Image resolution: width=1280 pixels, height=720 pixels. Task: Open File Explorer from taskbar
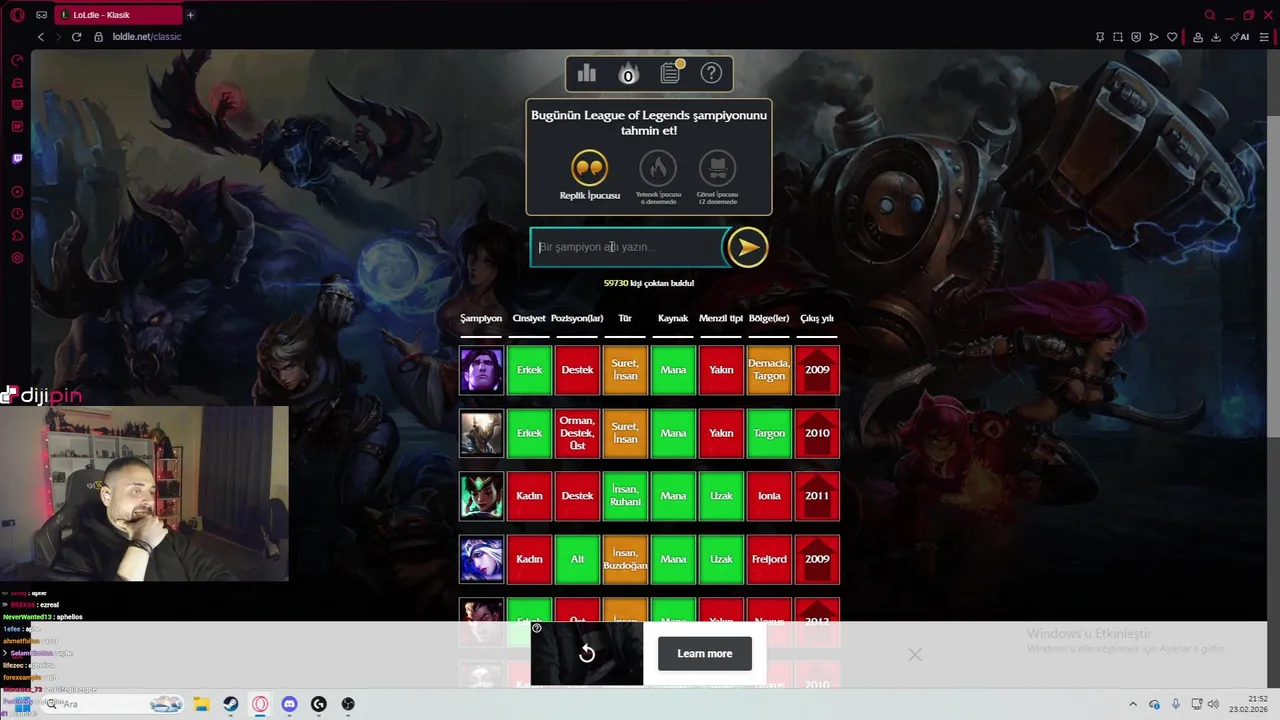coord(201,704)
